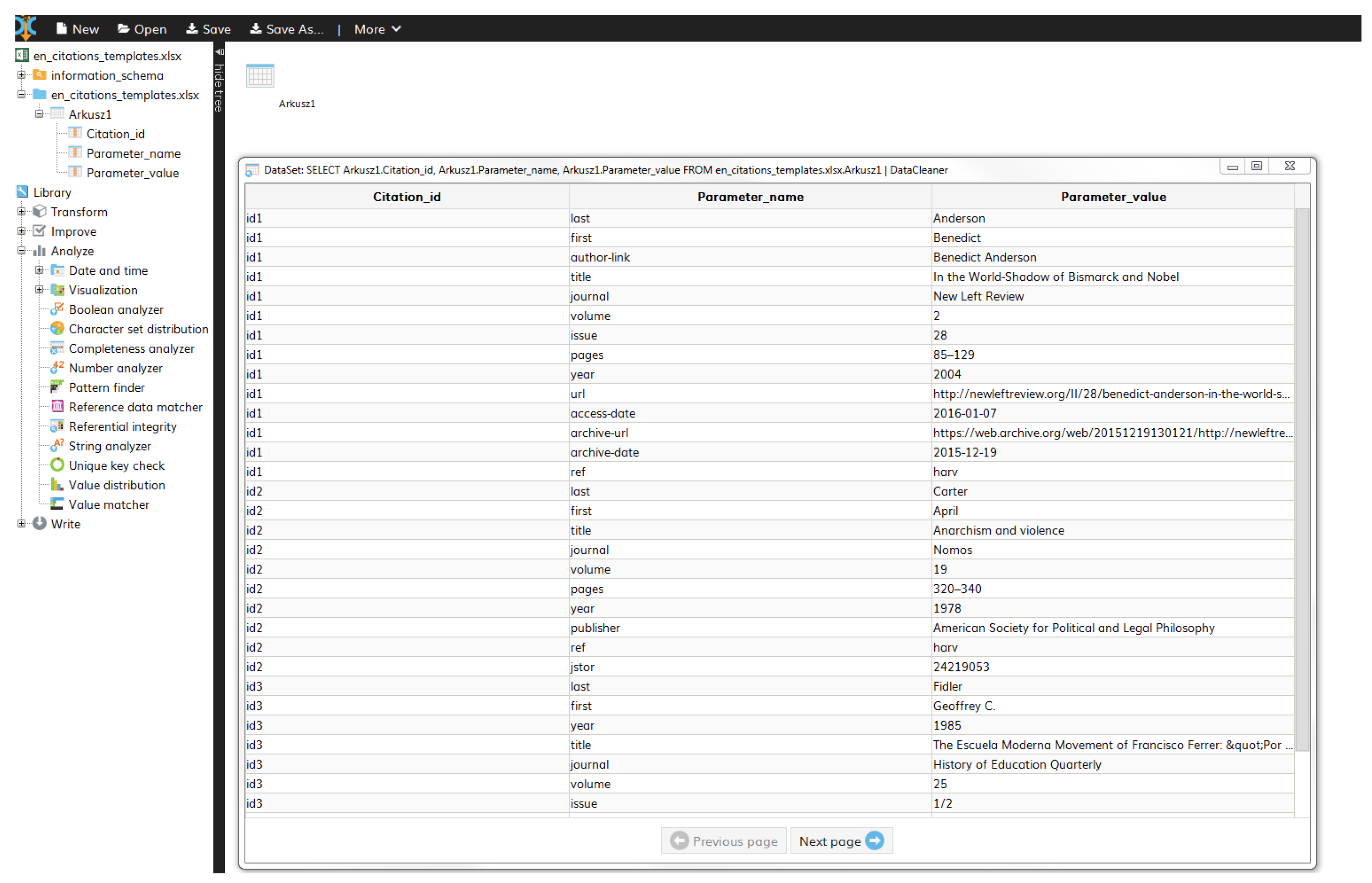Choose the String analyzer icon
Image resolution: width=1372 pixels, height=883 pixels.
(57, 447)
